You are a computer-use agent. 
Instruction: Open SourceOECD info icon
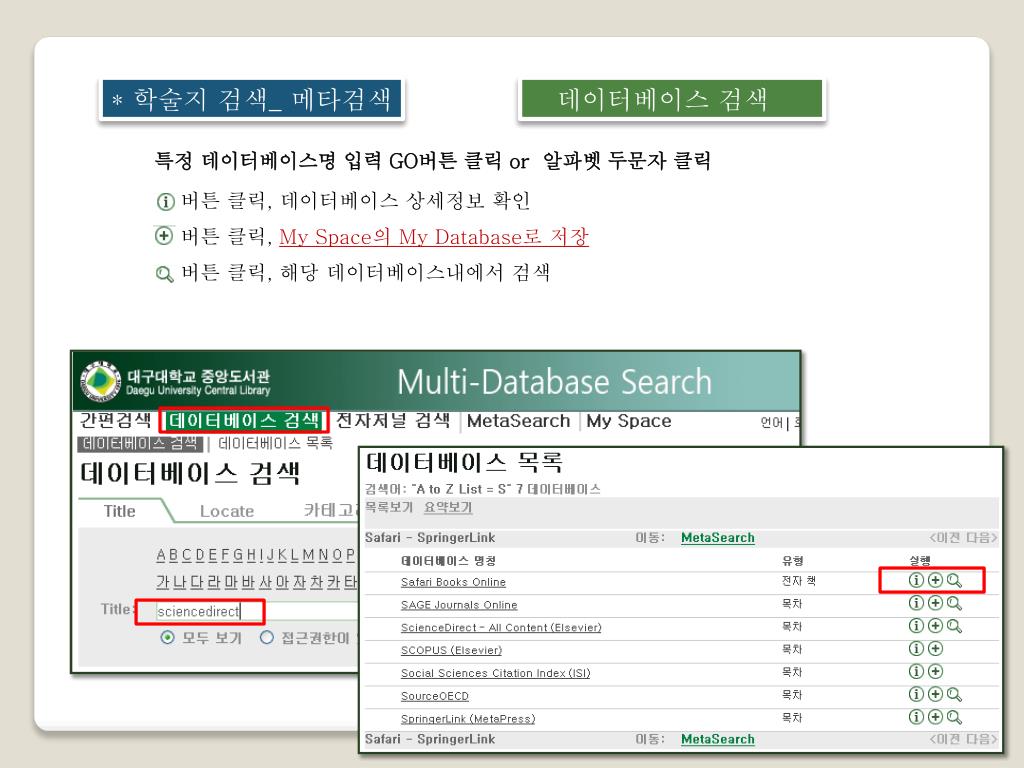(x=916, y=694)
